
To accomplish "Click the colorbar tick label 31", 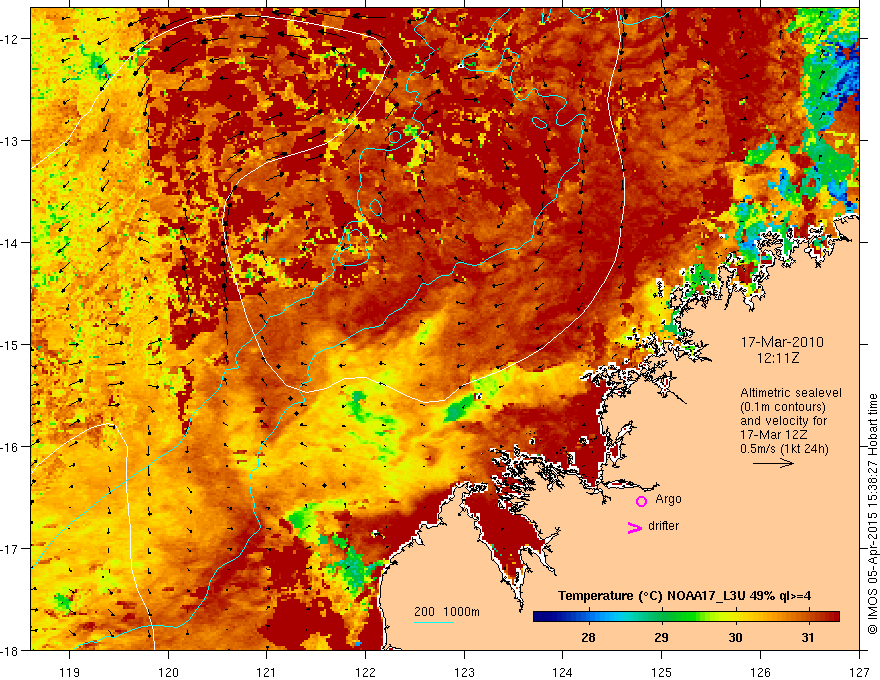I will click(808, 637).
